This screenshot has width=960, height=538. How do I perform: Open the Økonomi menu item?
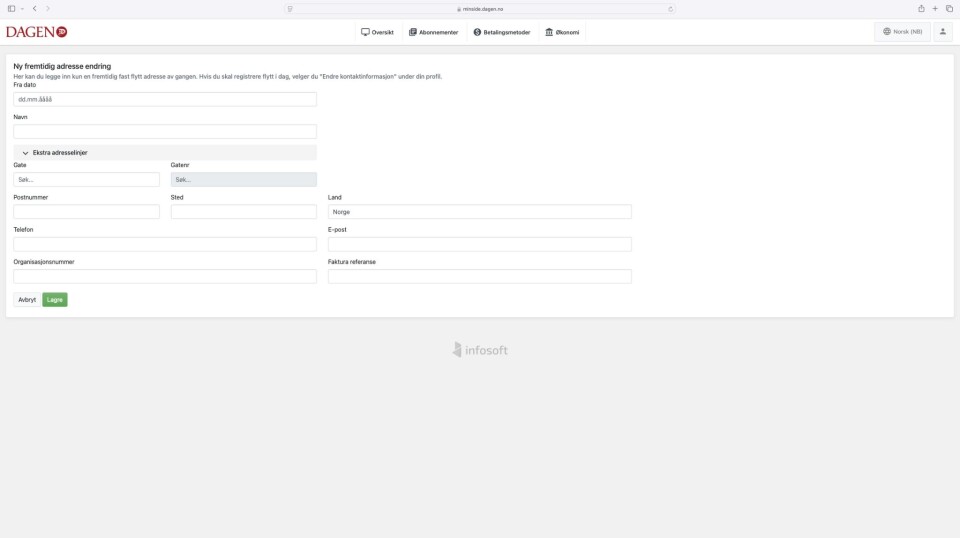pos(562,32)
